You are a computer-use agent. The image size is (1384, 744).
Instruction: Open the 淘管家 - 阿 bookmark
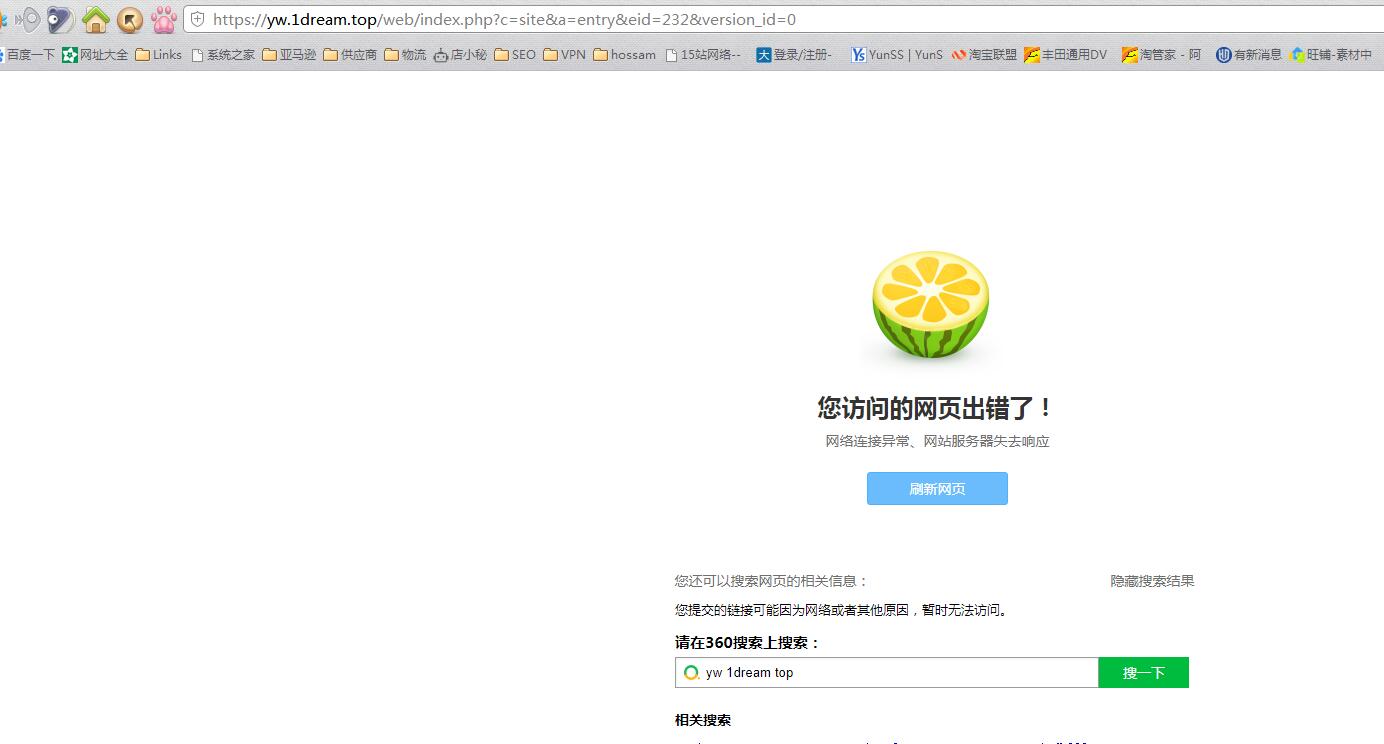[1162, 55]
